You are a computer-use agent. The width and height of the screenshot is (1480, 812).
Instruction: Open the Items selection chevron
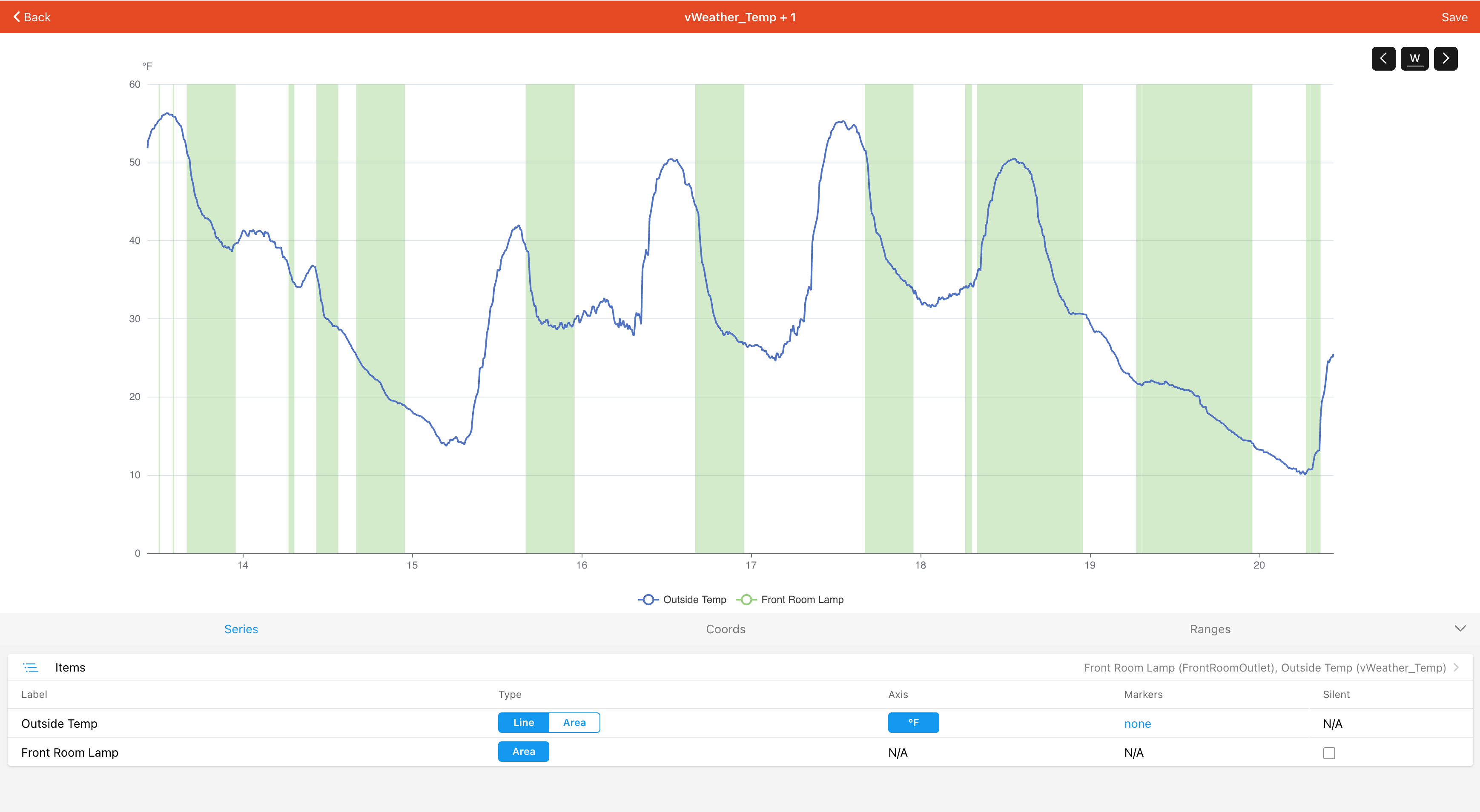point(1456,667)
